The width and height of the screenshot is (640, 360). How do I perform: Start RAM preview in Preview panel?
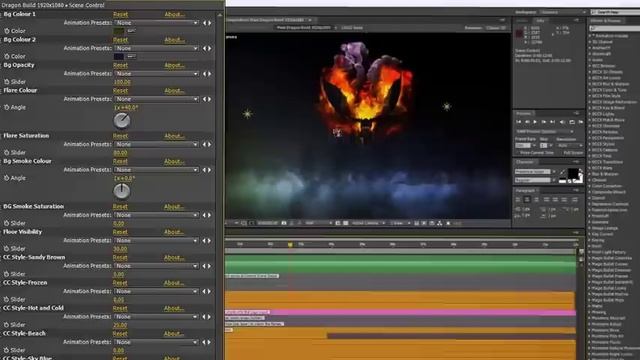click(580, 122)
